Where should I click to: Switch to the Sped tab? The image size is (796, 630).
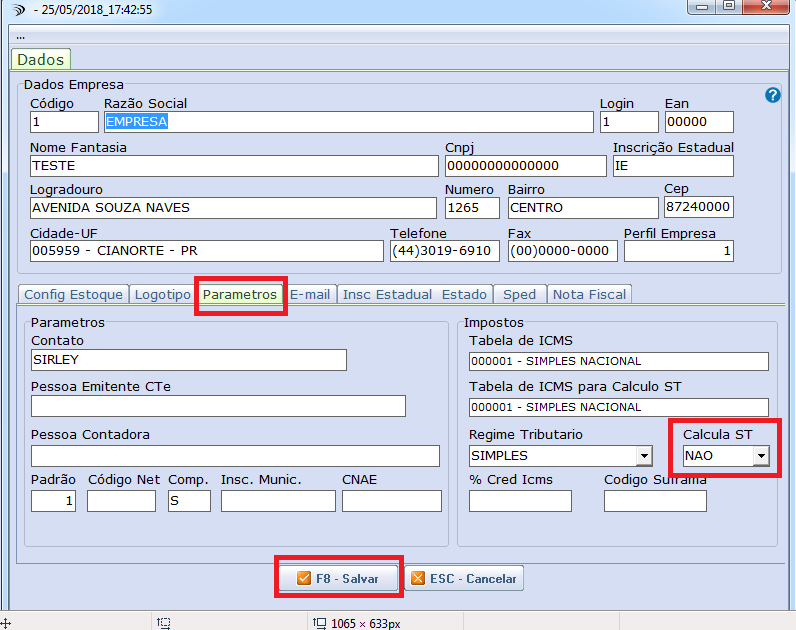pyautogui.click(x=519, y=294)
